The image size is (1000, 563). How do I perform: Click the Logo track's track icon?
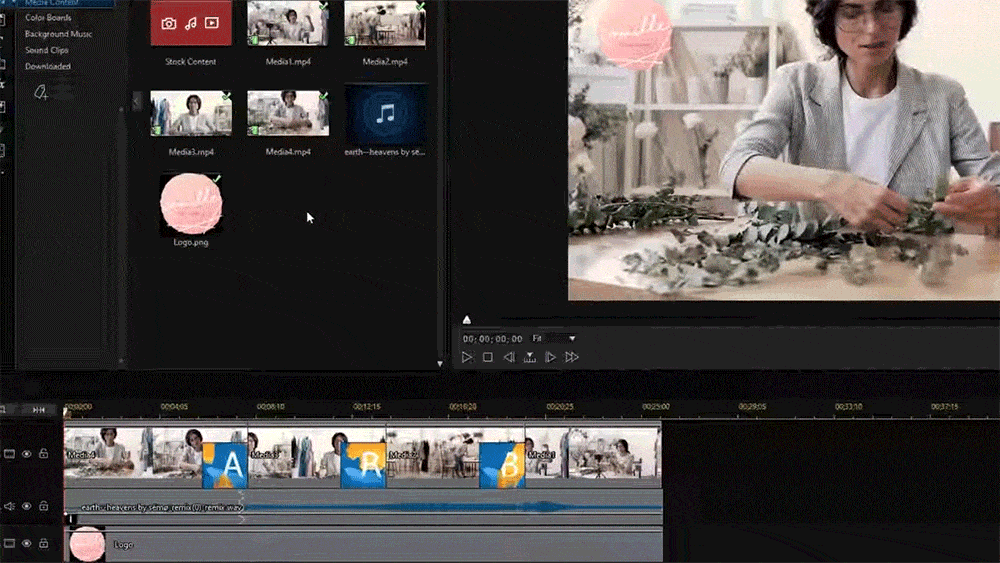(x=9, y=544)
